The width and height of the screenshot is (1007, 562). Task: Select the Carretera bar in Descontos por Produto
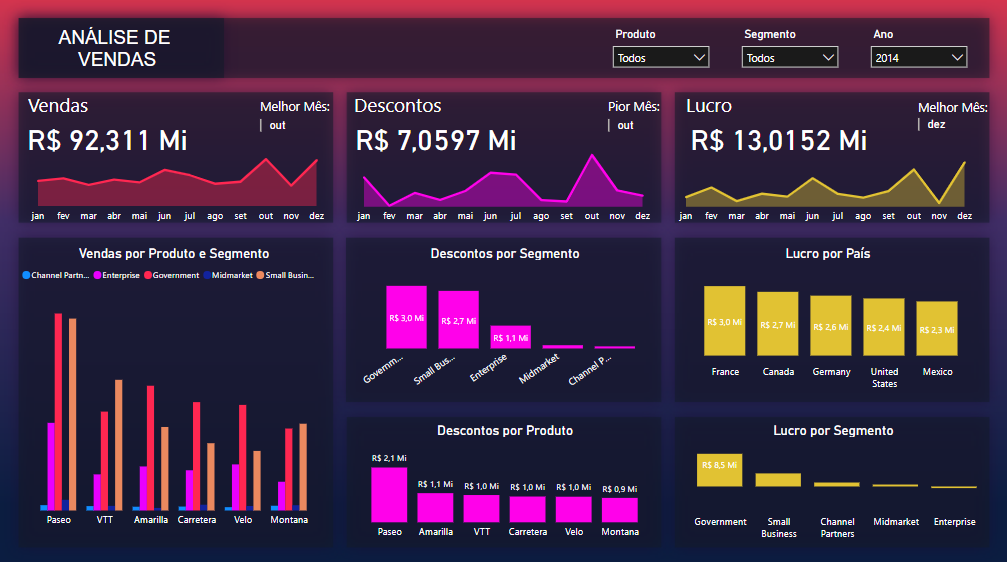pyautogui.click(x=527, y=509)
